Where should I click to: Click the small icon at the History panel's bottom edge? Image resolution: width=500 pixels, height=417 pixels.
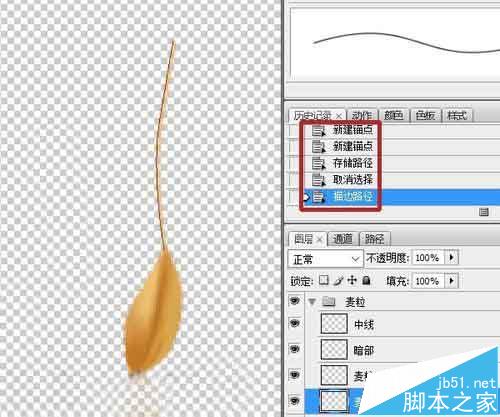(x=484, y=212)
